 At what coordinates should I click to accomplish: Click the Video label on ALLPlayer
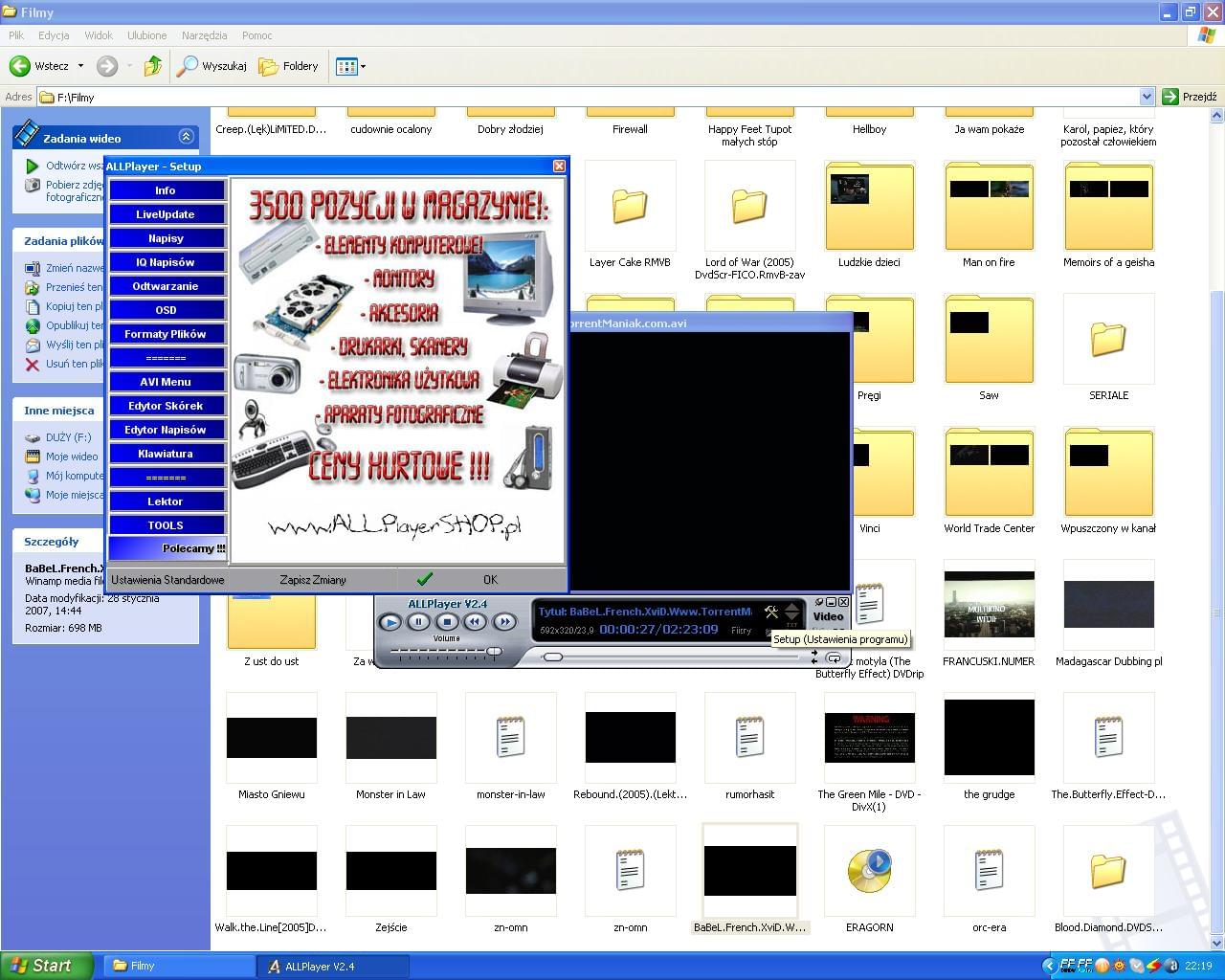828,616
